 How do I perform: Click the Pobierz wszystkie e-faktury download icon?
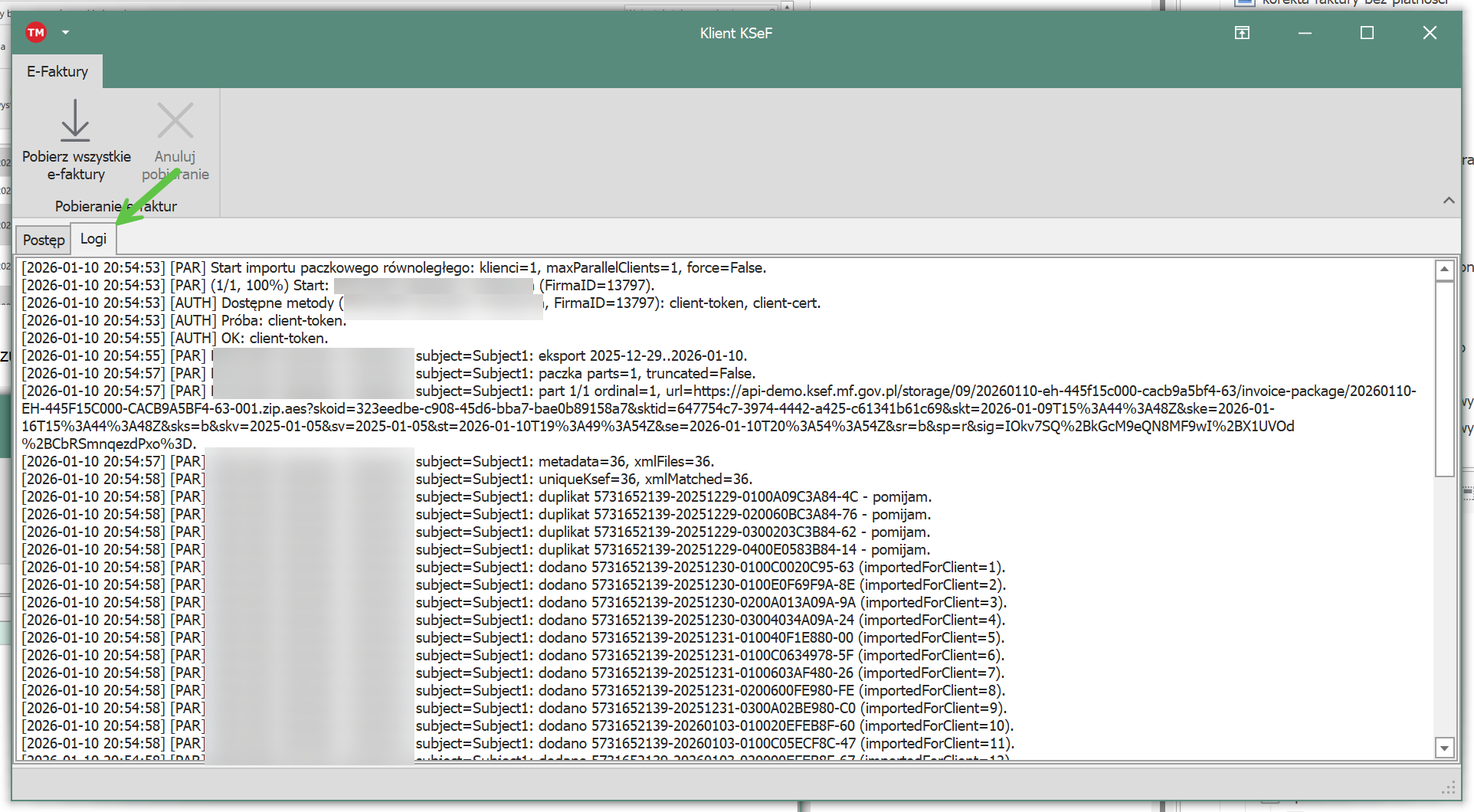coord(75,121)
